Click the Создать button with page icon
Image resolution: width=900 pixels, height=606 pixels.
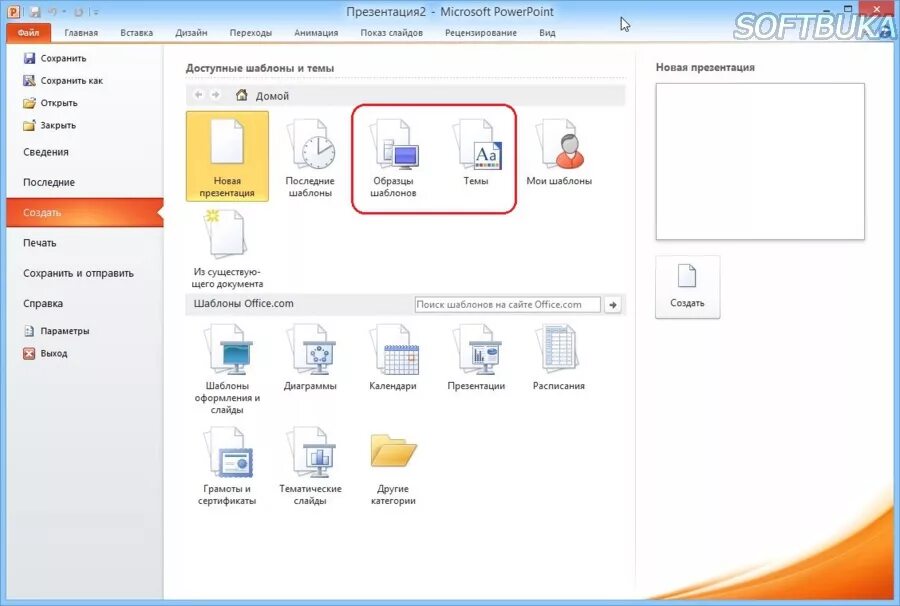pos(687,287)
